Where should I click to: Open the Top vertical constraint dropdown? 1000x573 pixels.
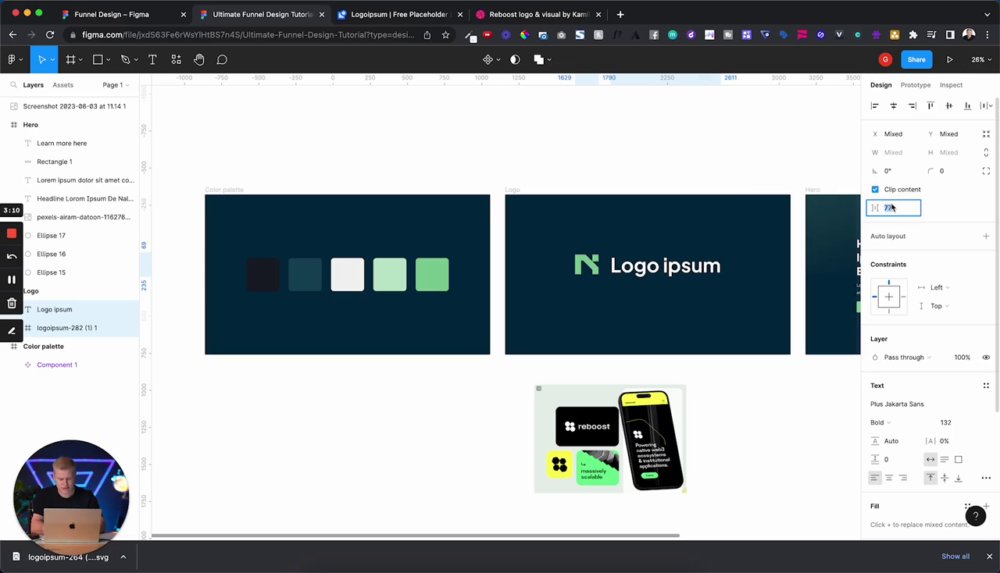[939, 306]
